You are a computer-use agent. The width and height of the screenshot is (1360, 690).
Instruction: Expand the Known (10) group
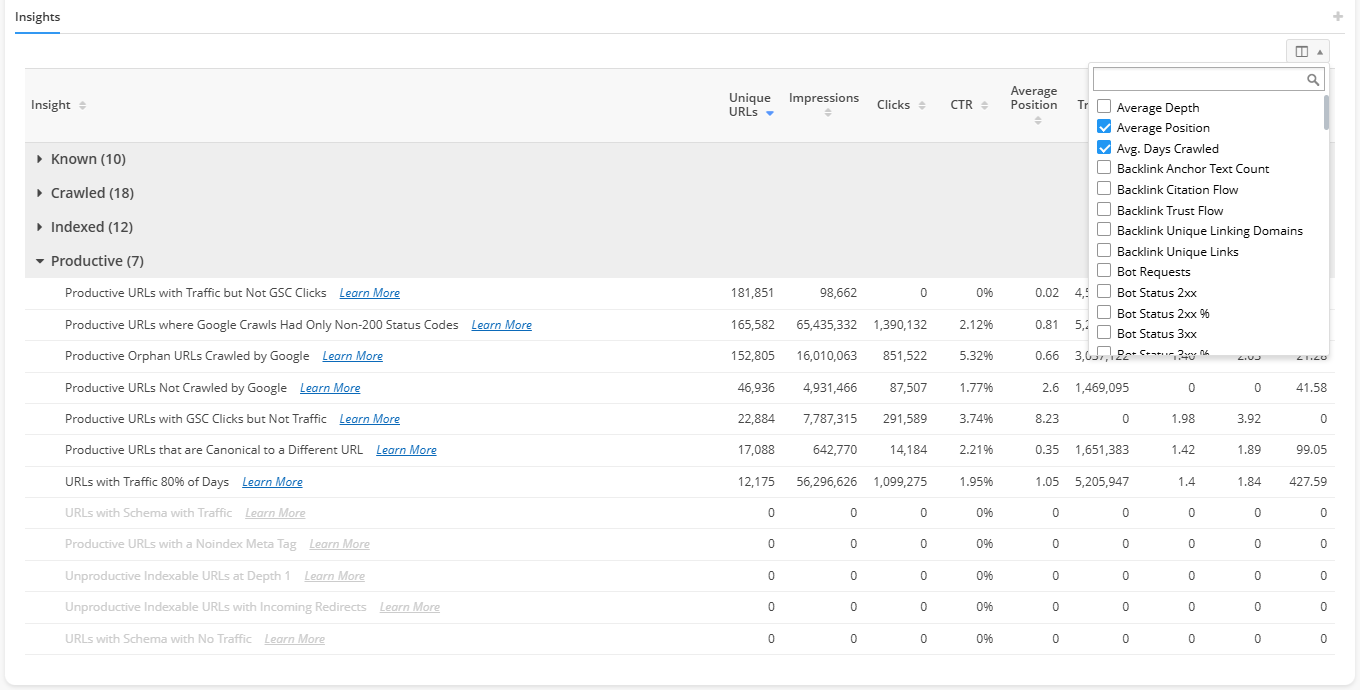point(41,159)
